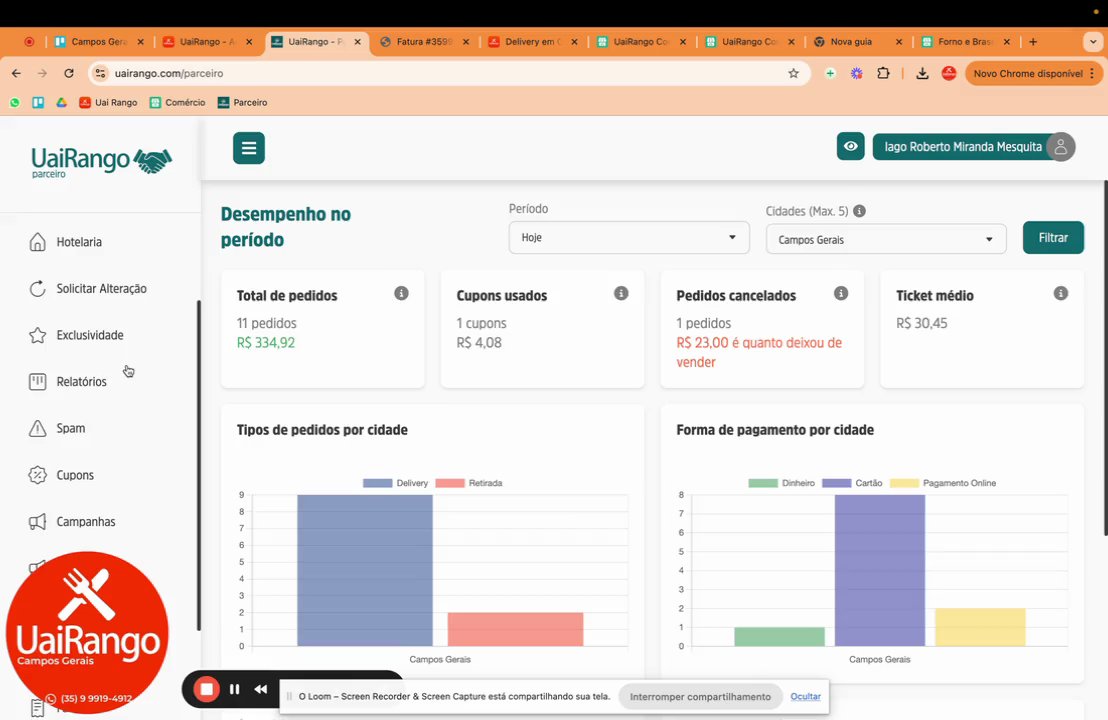1108x720 pixels.
Task: Open Chrome extensions puzzle icon
Action: [883, 73]
